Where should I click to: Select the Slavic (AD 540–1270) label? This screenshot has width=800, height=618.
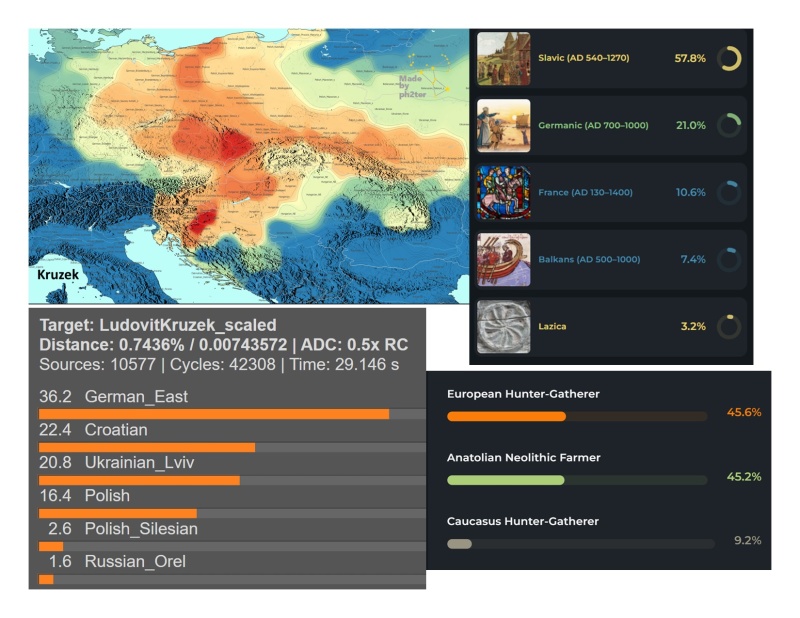click(583, 59)
